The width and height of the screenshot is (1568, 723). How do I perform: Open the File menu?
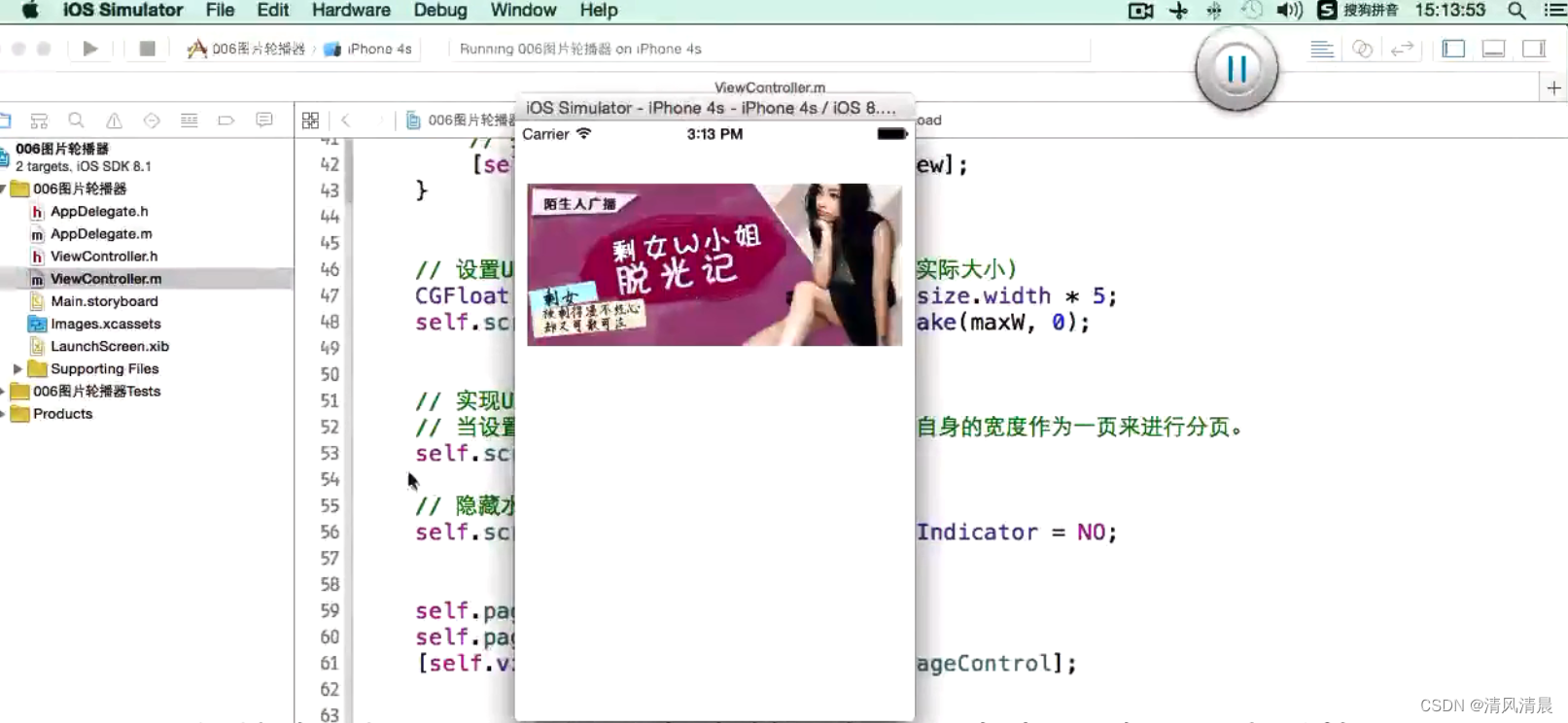pyautogui.click(x=220, y=11)
